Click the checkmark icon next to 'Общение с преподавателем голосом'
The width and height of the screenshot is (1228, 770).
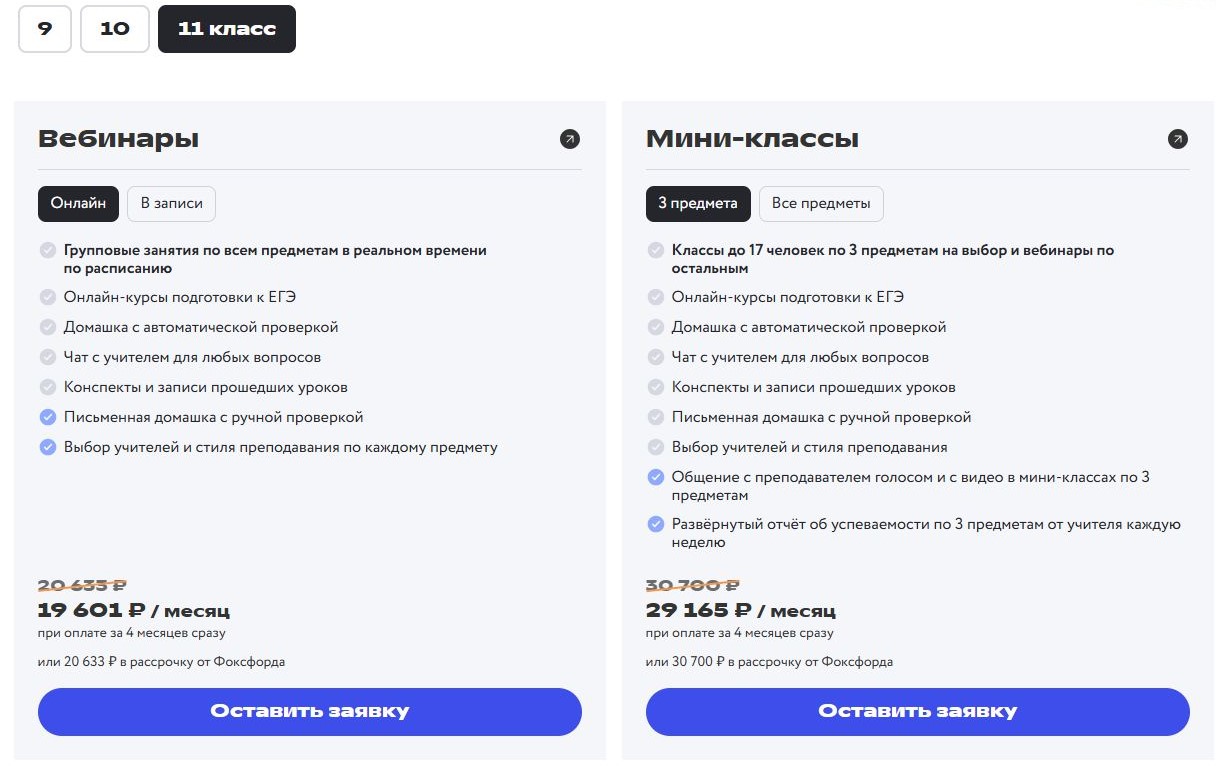[x=655, y=478]
